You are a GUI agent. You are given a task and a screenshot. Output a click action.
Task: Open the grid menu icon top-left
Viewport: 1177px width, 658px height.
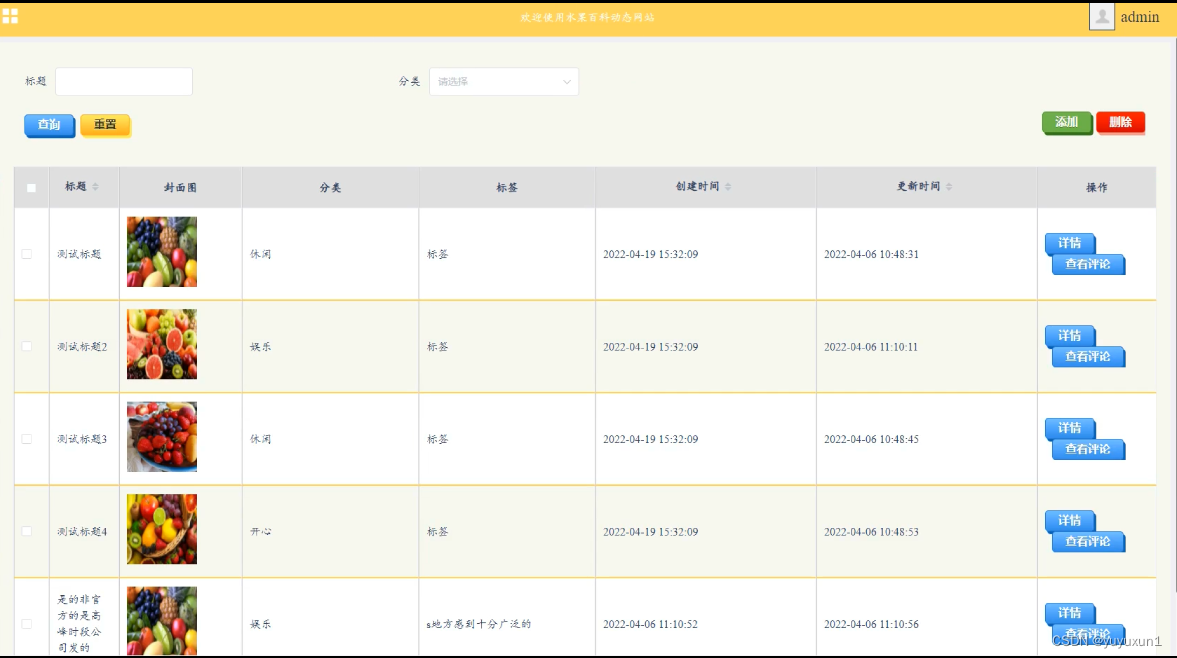[x=12, y=16]
